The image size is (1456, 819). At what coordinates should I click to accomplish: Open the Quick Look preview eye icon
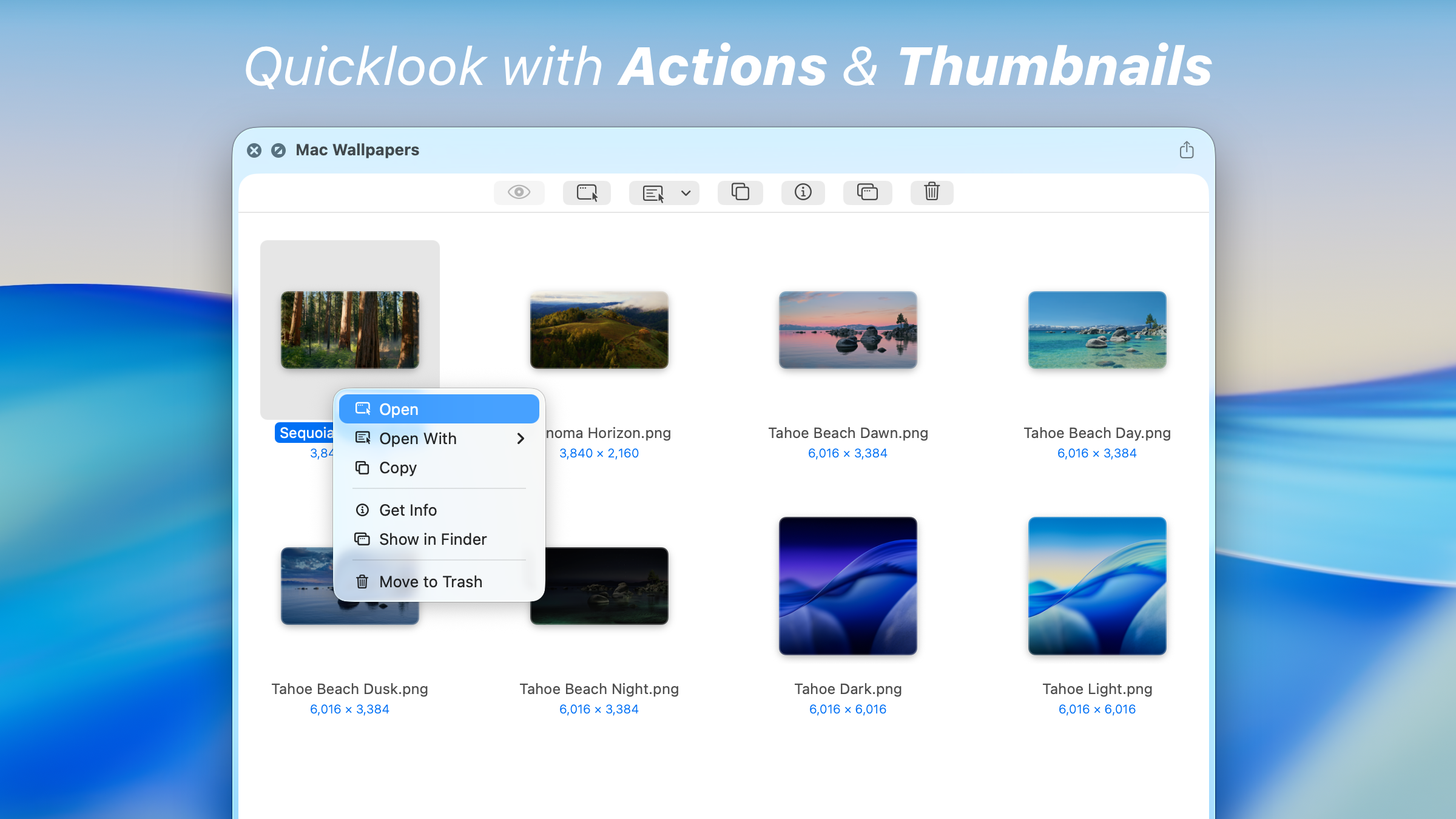coord(519,192)
